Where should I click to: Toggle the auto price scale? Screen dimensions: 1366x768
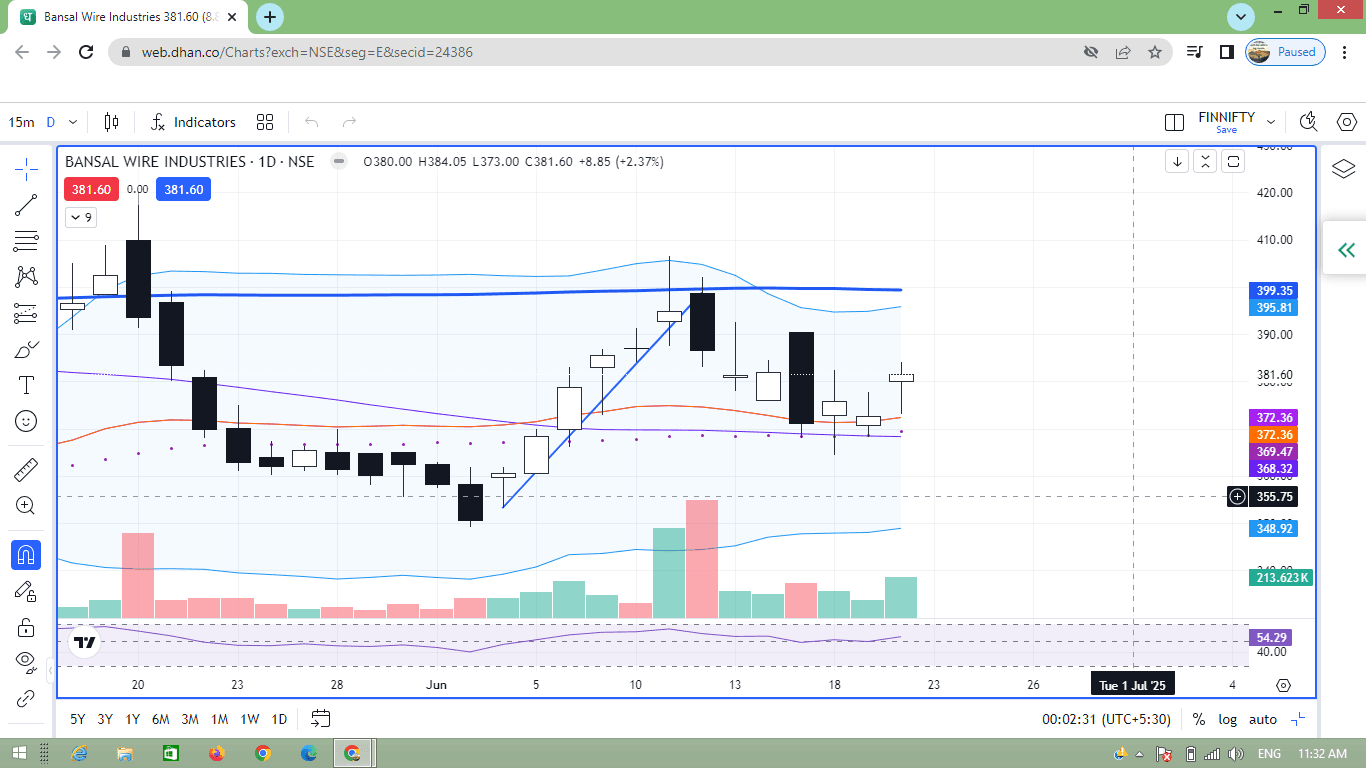pos(1263,719)
